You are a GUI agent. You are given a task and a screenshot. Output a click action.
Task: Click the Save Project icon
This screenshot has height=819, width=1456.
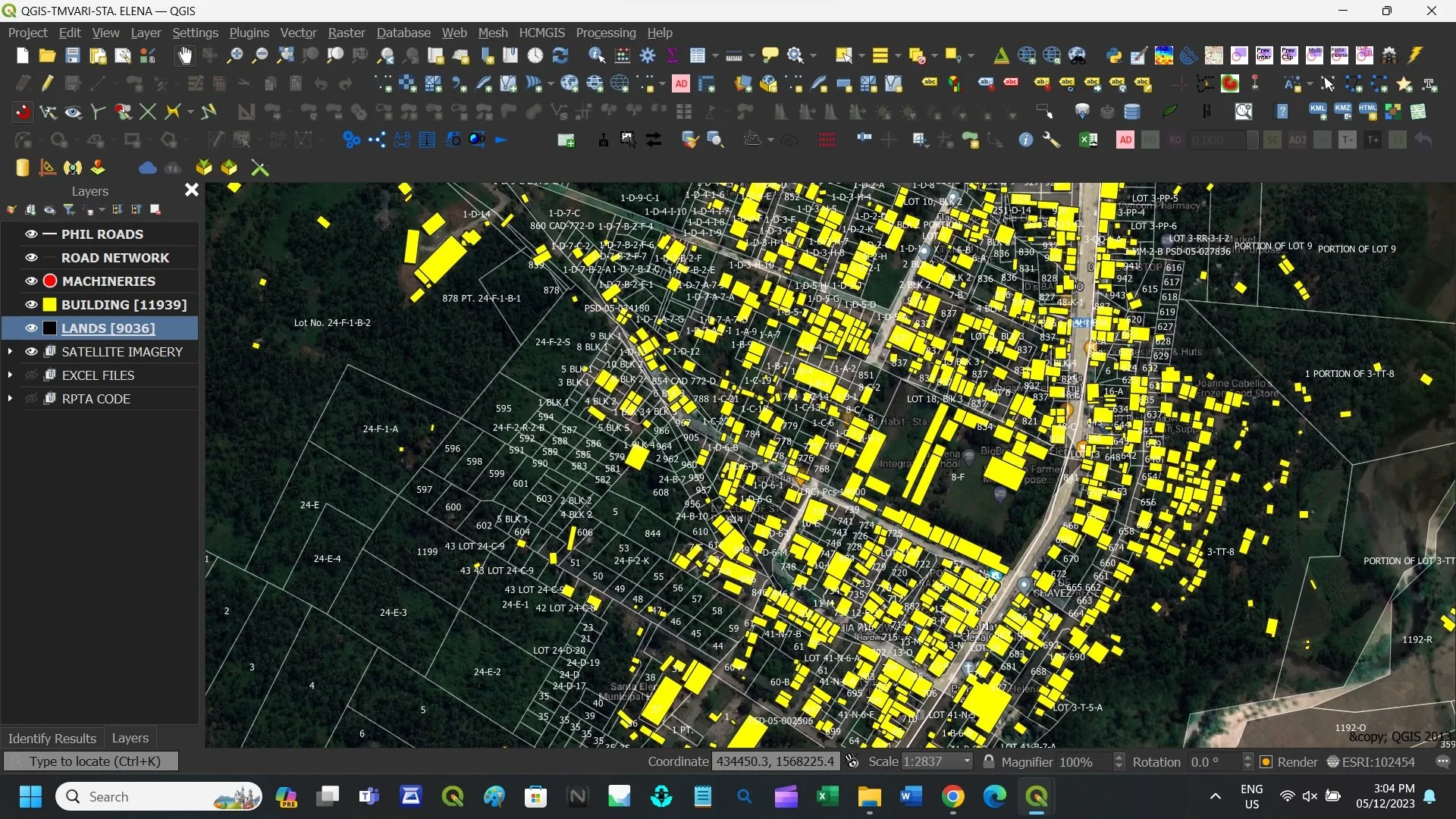click(x=72, y=55)
